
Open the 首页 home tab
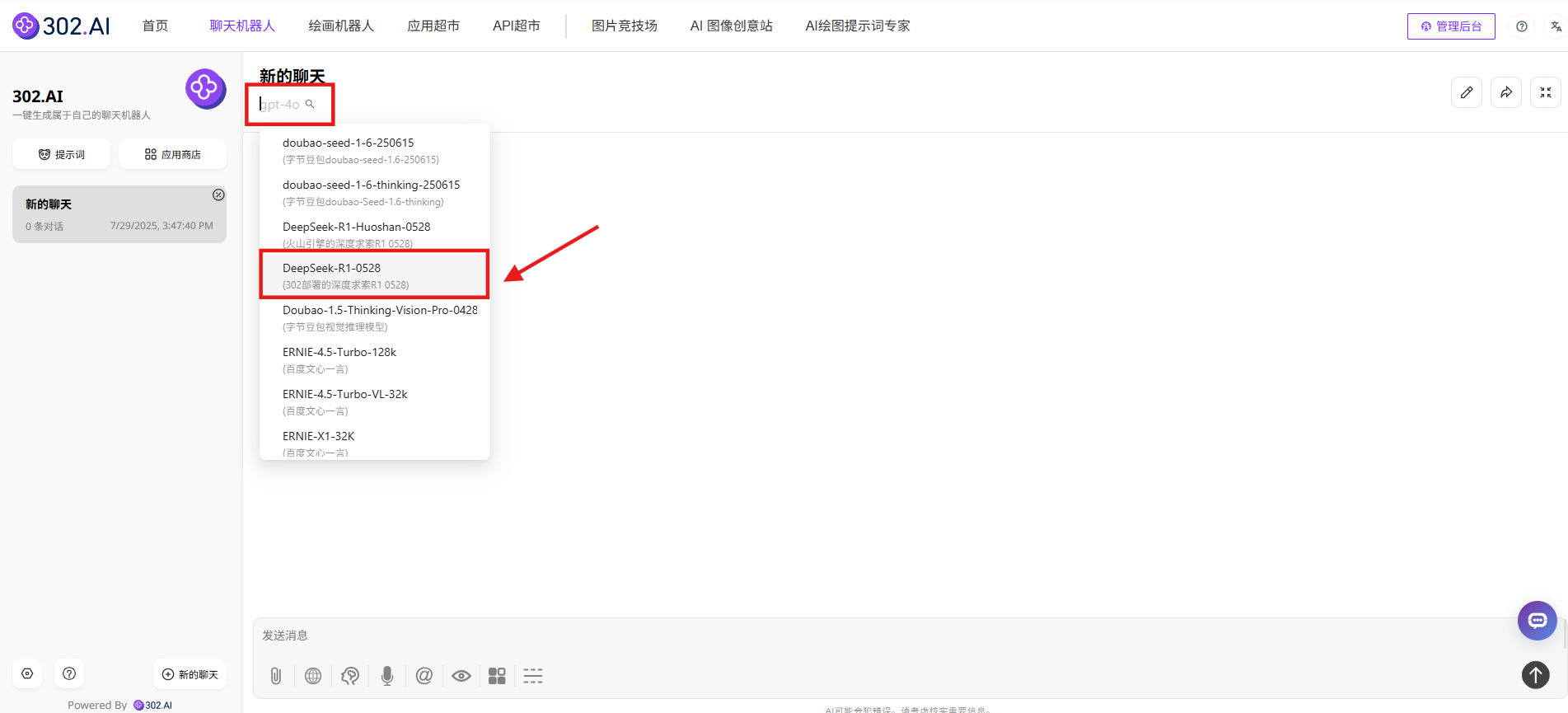tap(156, 26)
